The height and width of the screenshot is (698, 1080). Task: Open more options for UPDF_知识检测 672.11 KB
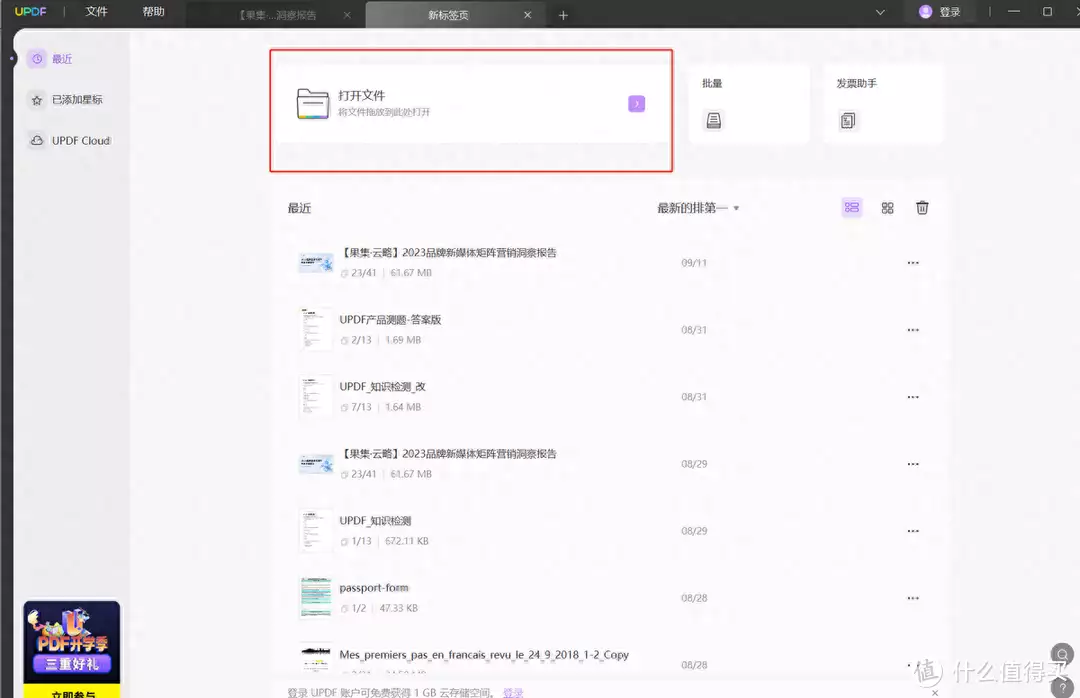tap(913, 531)
